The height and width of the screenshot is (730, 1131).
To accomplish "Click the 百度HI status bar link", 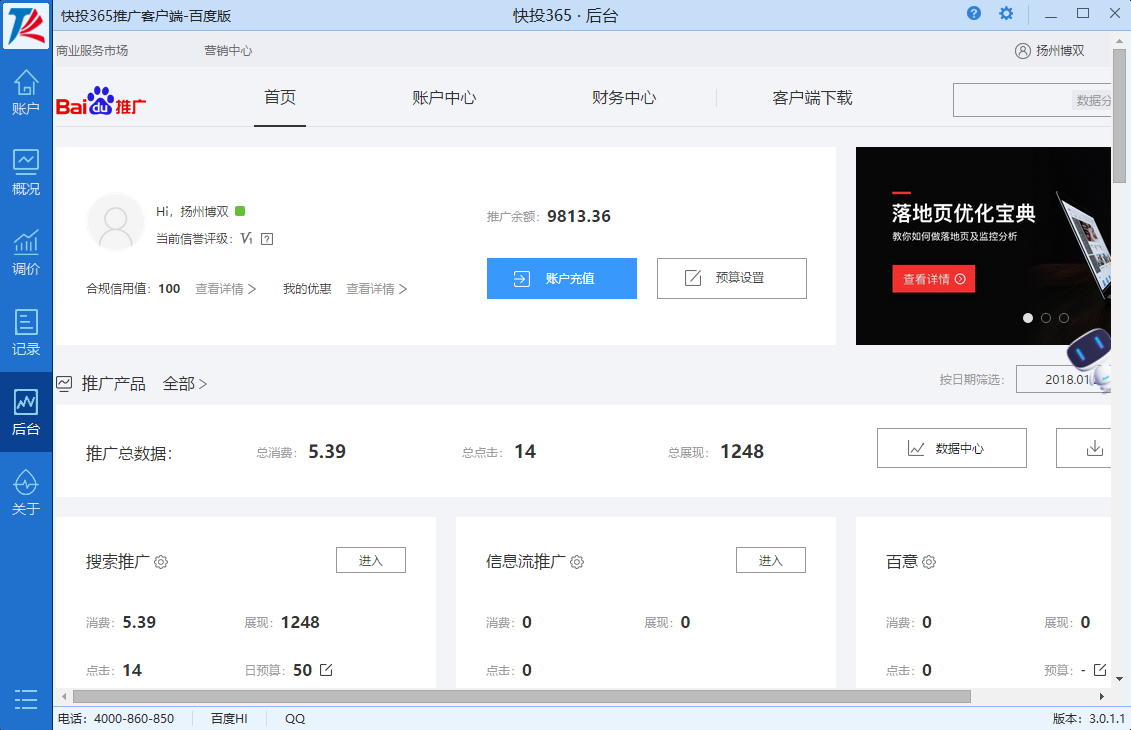I will pos(229,718).
